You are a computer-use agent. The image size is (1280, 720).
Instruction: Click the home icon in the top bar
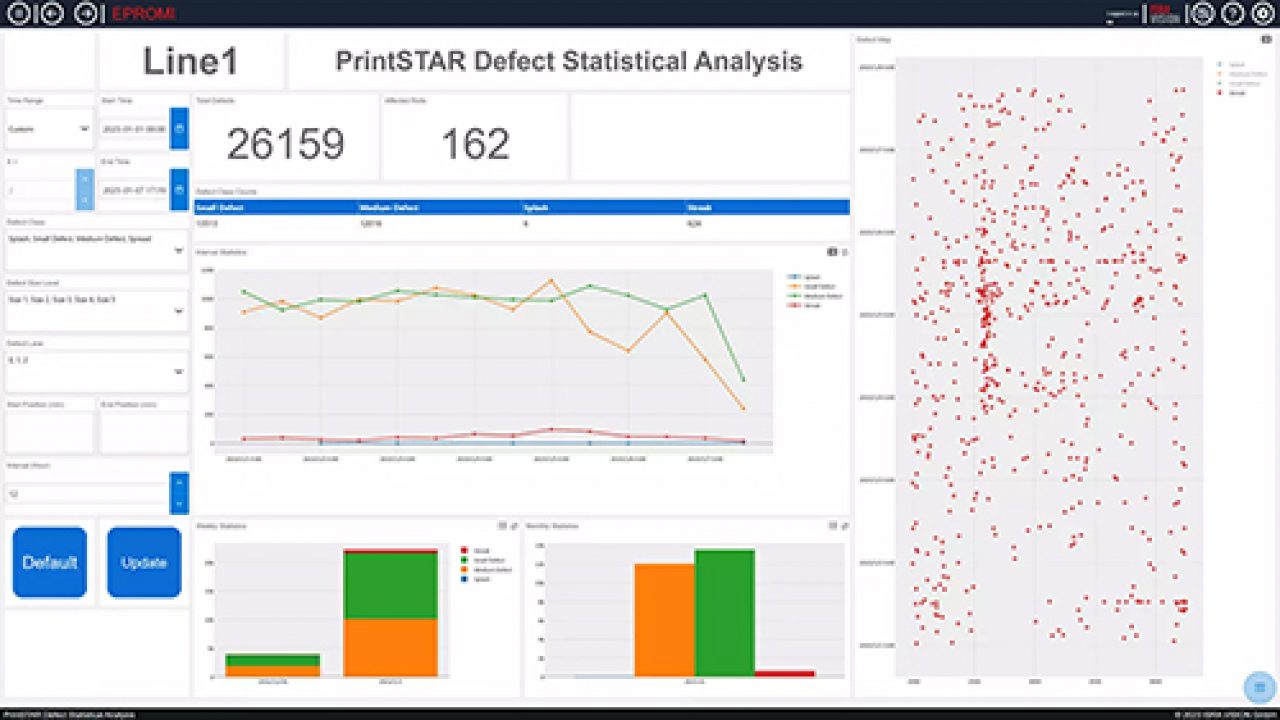18,14
